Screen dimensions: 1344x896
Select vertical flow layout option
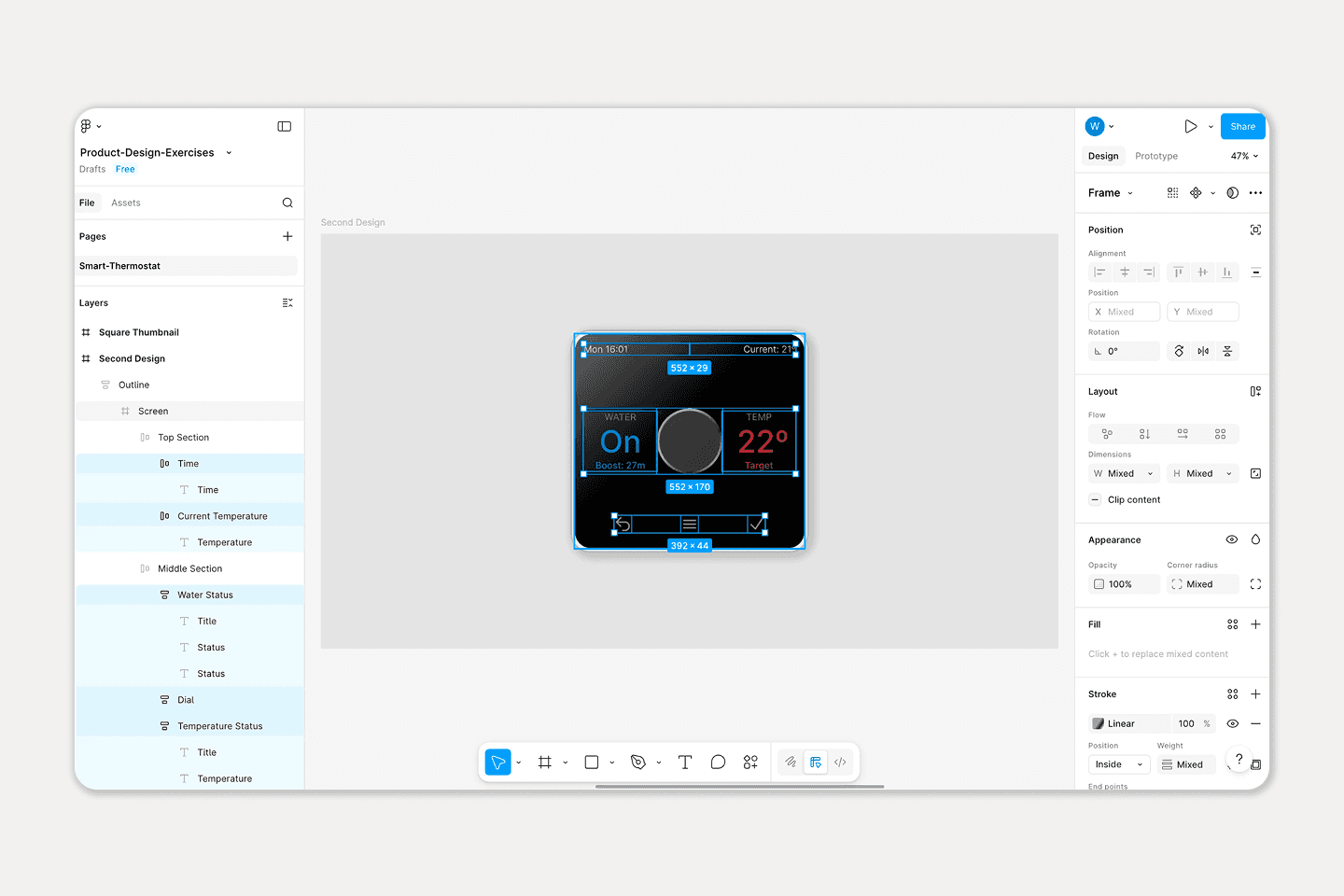point(1144,434)
